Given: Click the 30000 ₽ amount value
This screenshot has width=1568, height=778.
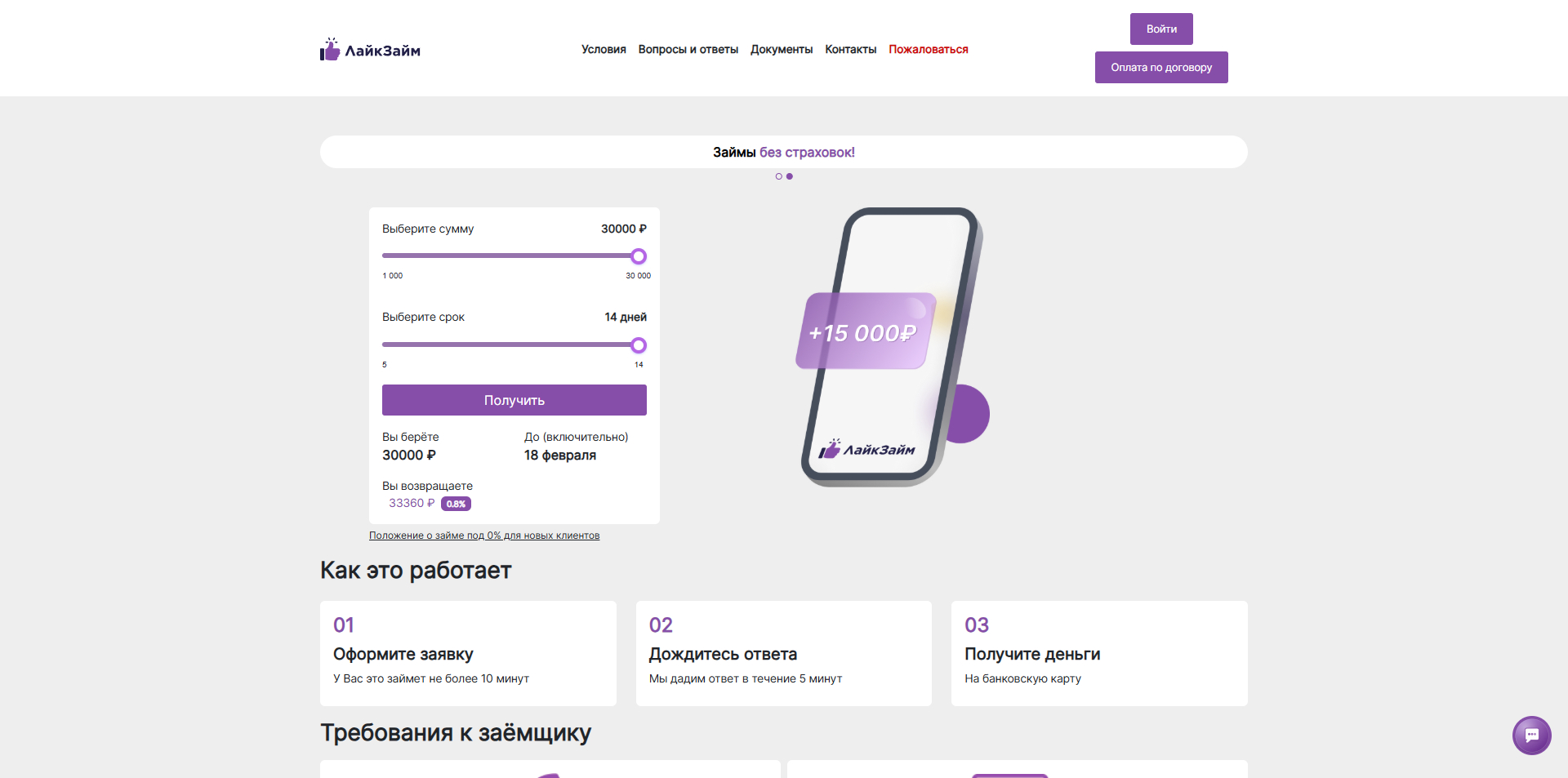Looking at the screenshot, I should tap(622, 229).
